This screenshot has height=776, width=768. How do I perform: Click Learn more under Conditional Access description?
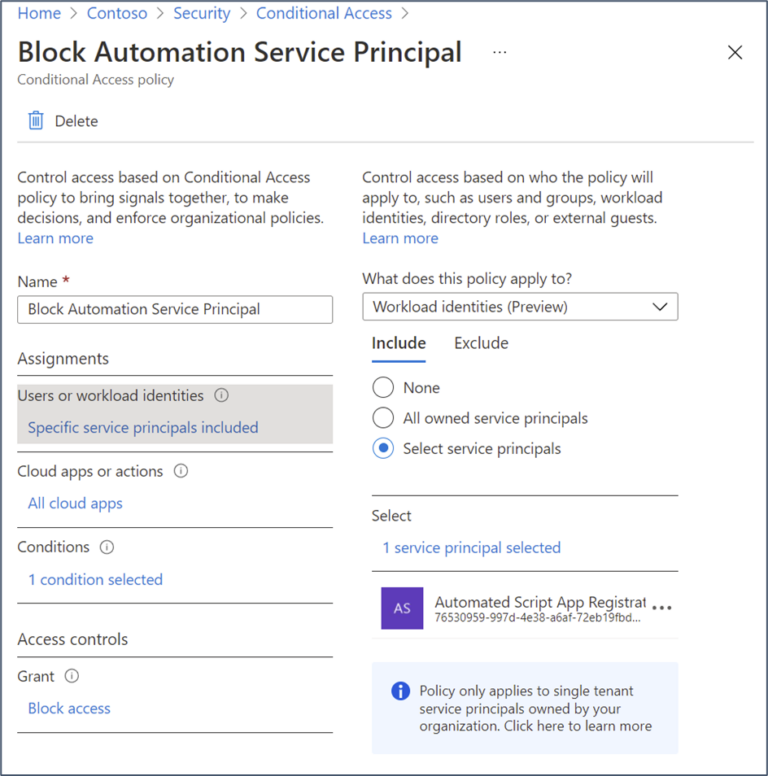click(x=55, y=238)
